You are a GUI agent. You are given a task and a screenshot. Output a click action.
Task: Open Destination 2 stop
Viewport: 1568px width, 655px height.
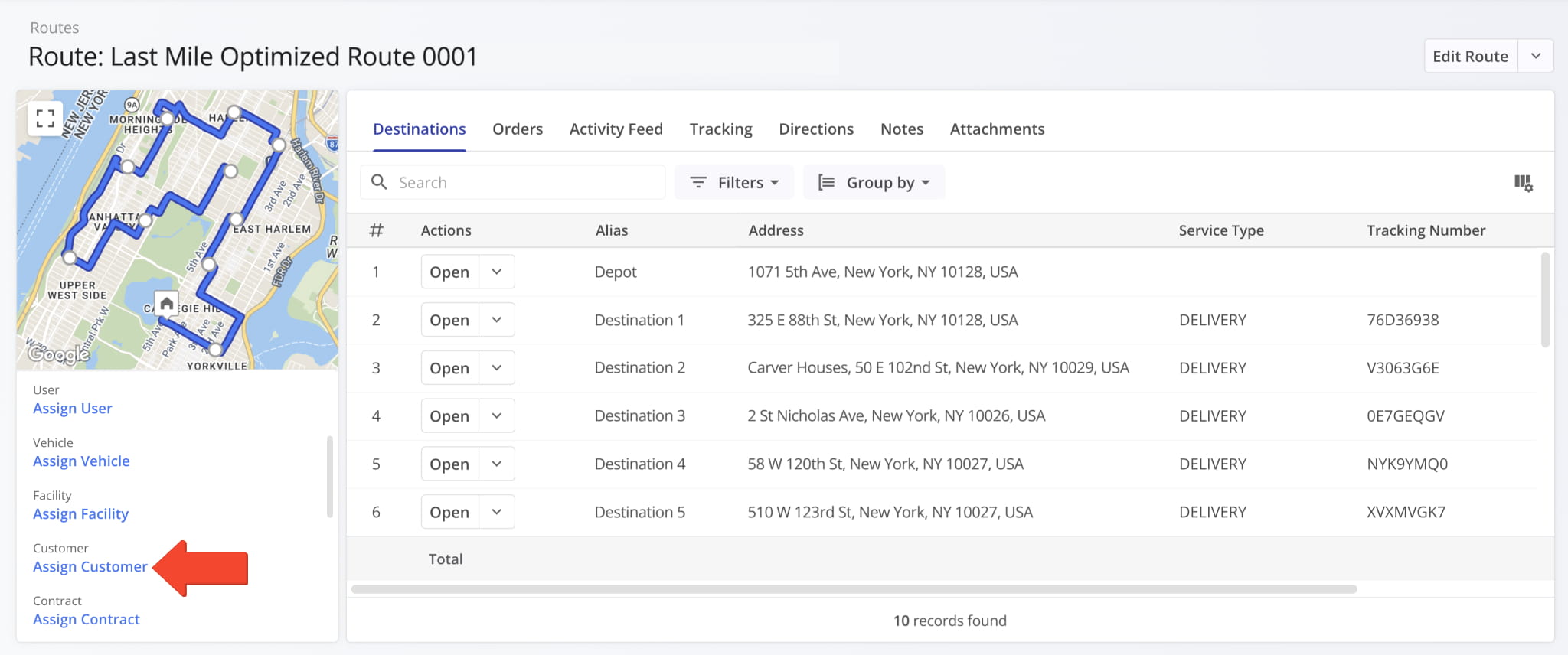pyautogui.click(x=449, y=368)
